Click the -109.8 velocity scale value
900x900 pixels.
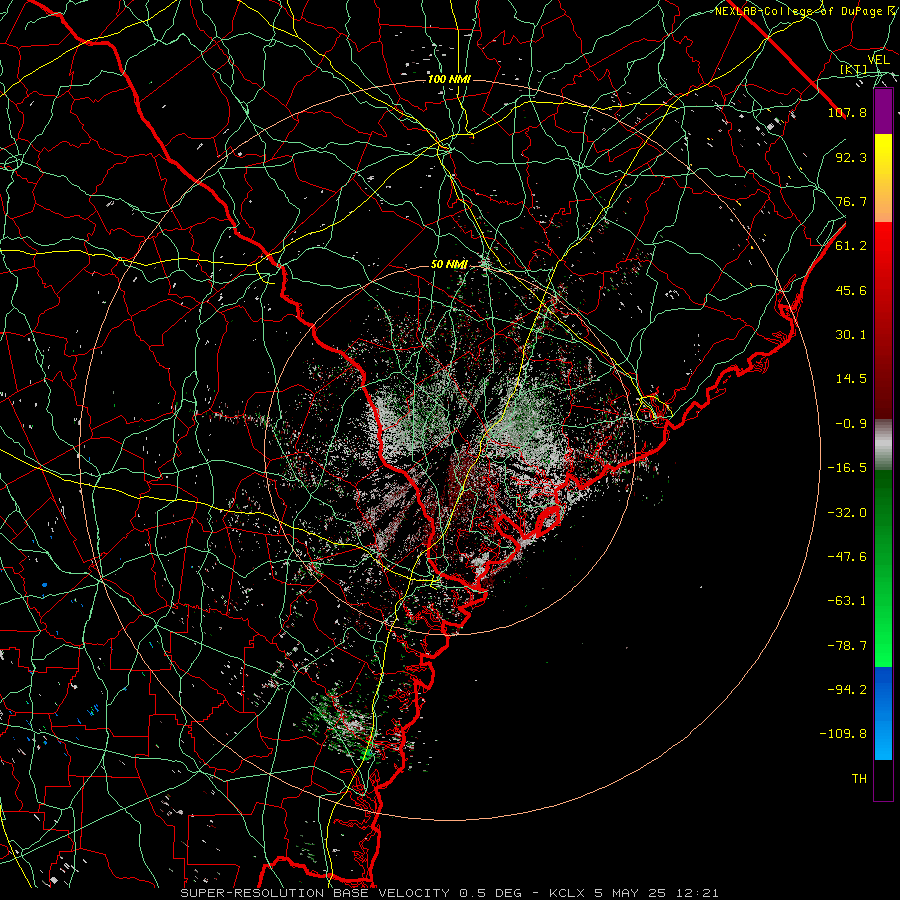[x=843, y=734]
